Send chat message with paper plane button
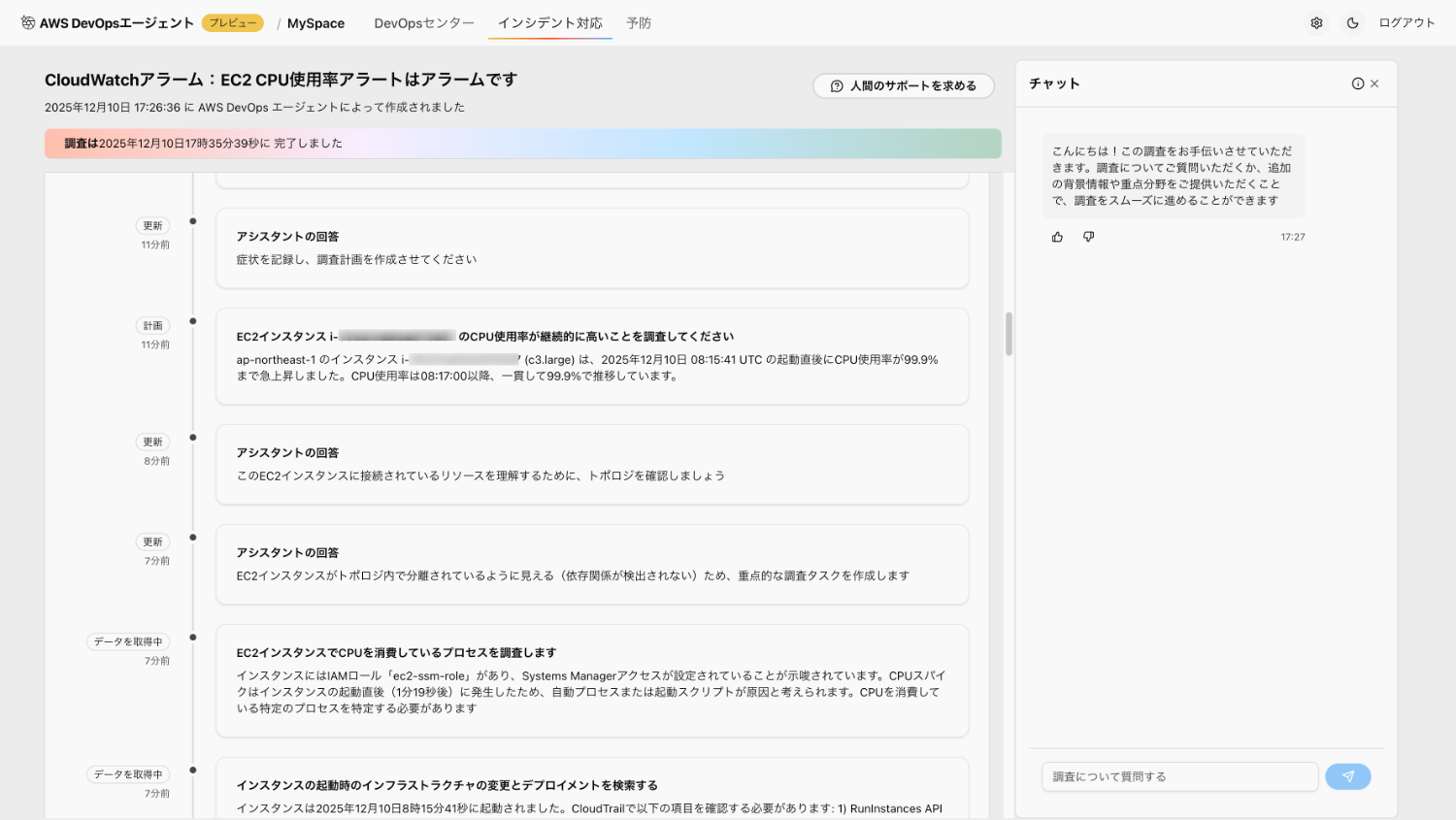The height and width of the screenshot is (820, 1456). click(x=1347, y=776)
